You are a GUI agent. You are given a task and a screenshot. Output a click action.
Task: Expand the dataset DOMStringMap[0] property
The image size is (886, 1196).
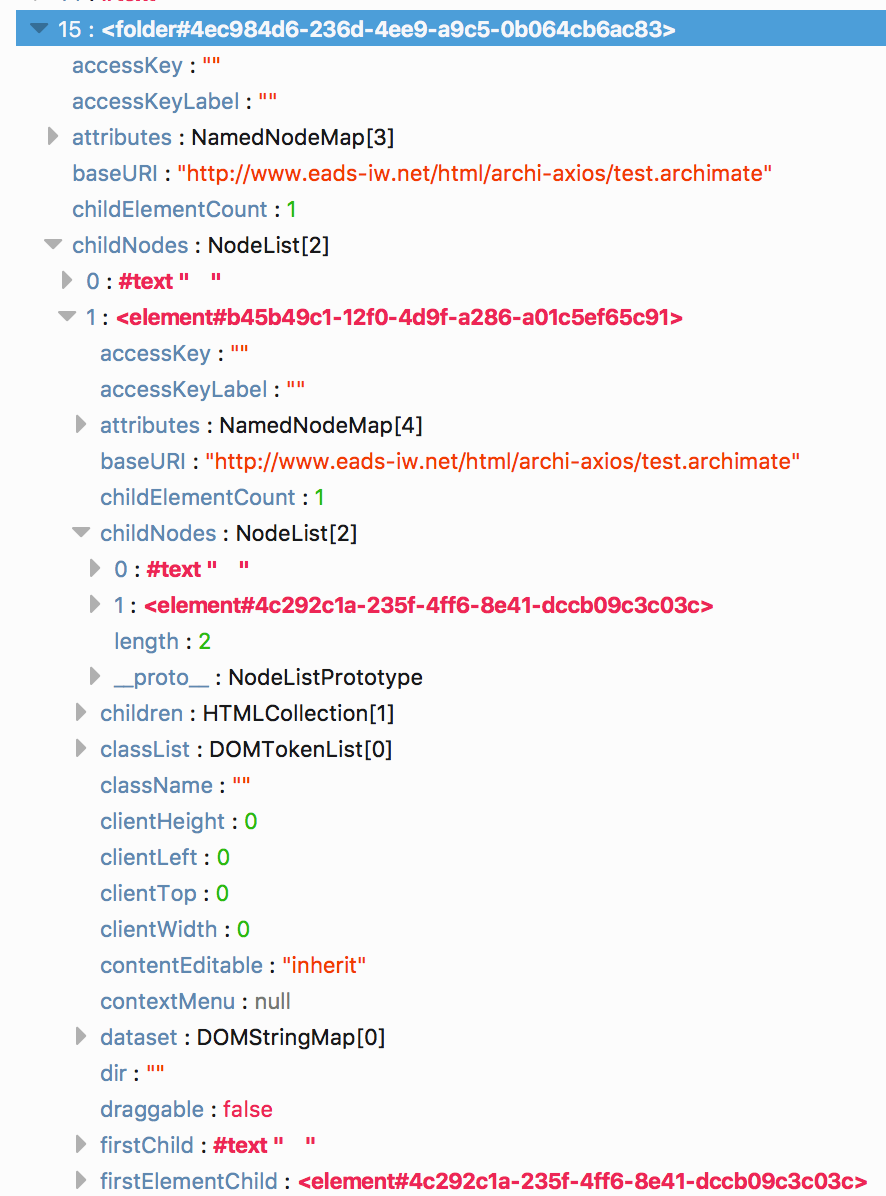80,1037
